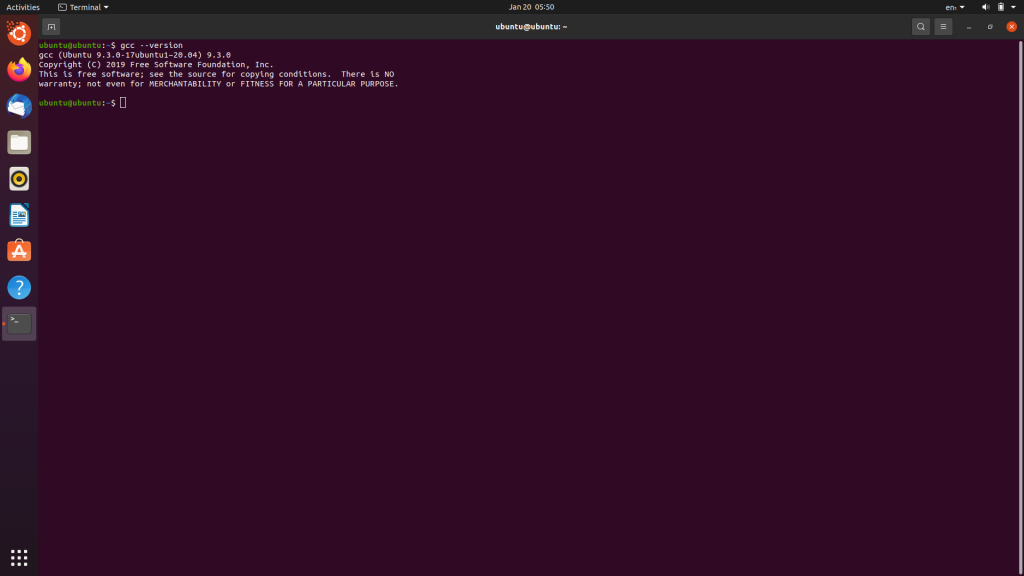Open the terminal hamburger menu
This screenshot has width=1024, height=576.
tap(943, 26)
